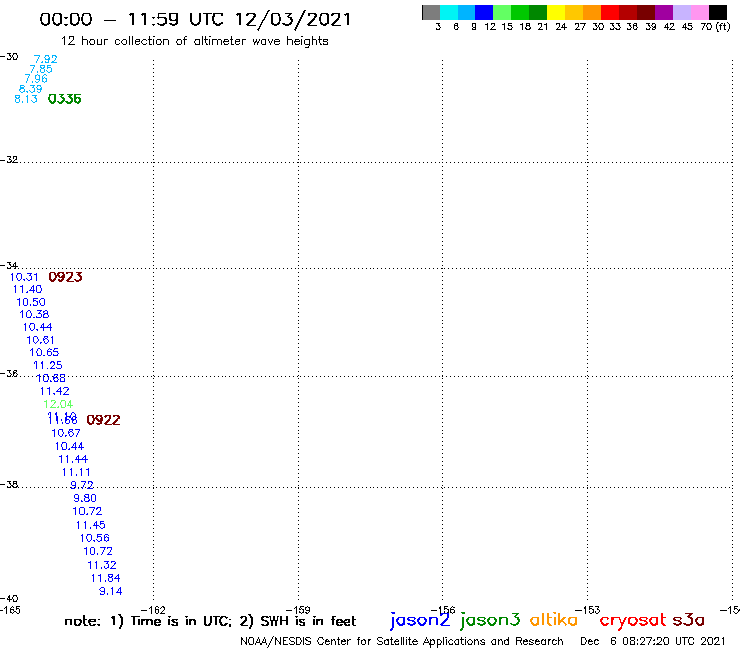Select the 11.11 wave height value
This screenshot has height=650, width=740.
pos(76,473)
